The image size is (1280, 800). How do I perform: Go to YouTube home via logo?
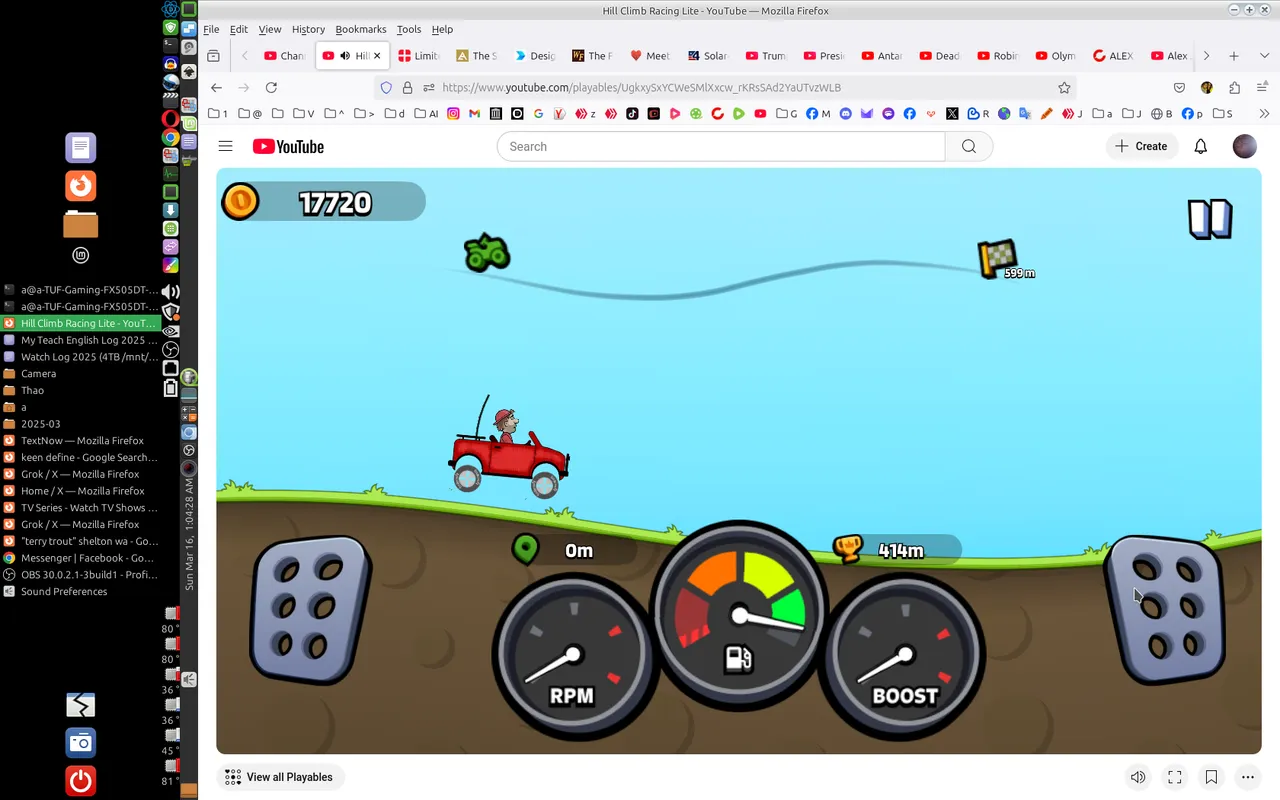click(x=288, y=147)
